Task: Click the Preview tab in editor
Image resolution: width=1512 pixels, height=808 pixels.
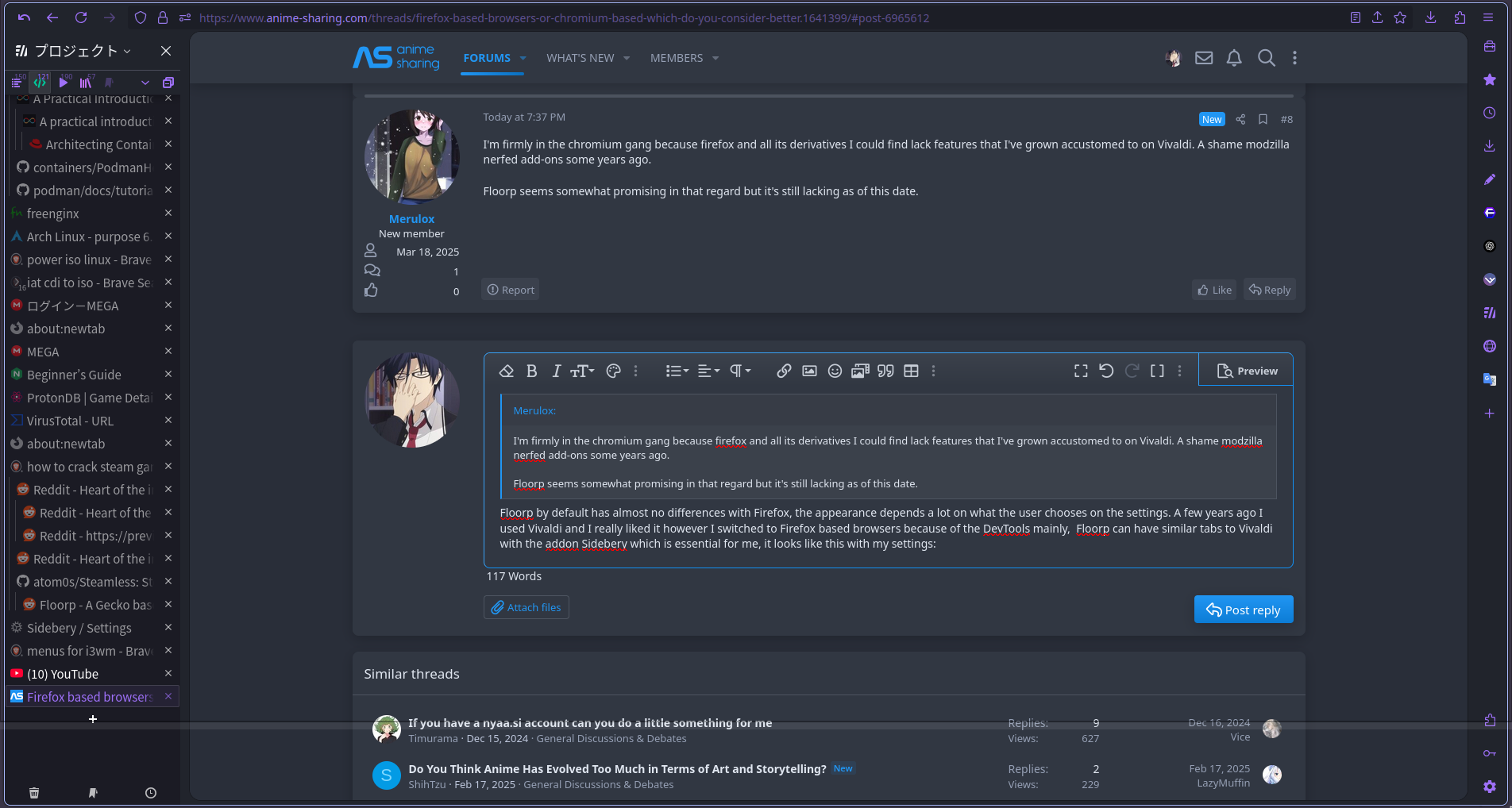Action: pos(1247,371)
